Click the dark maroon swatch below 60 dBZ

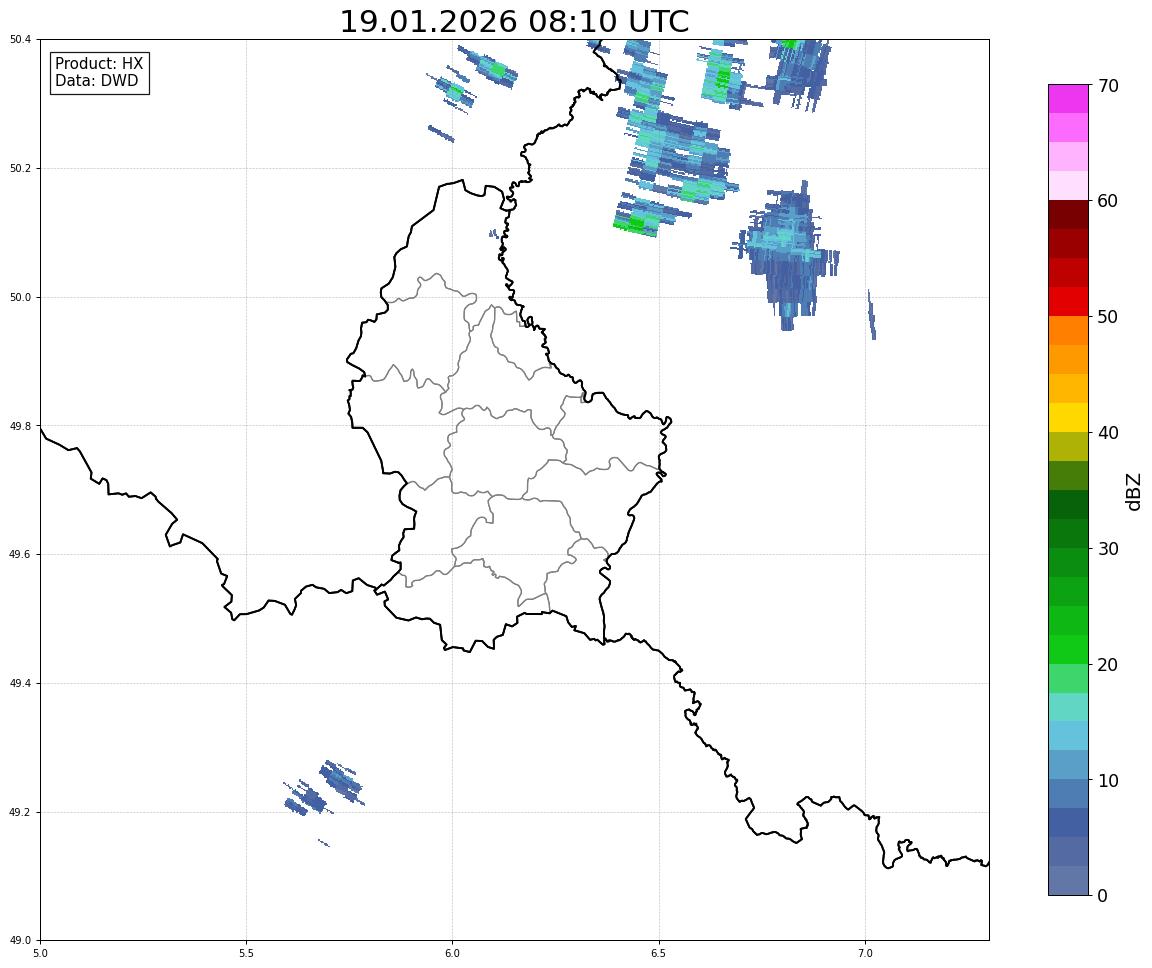point(1068,214)
